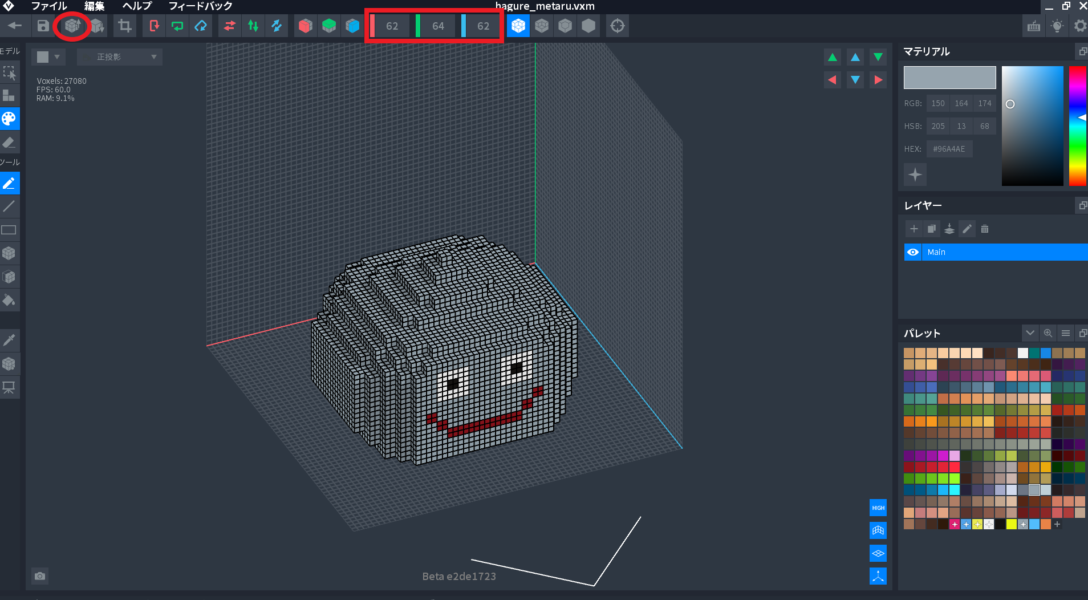Switch to the third cube display mode
Image resolution: width=1088 pixels, height=600 pixels.
point(566,26)
